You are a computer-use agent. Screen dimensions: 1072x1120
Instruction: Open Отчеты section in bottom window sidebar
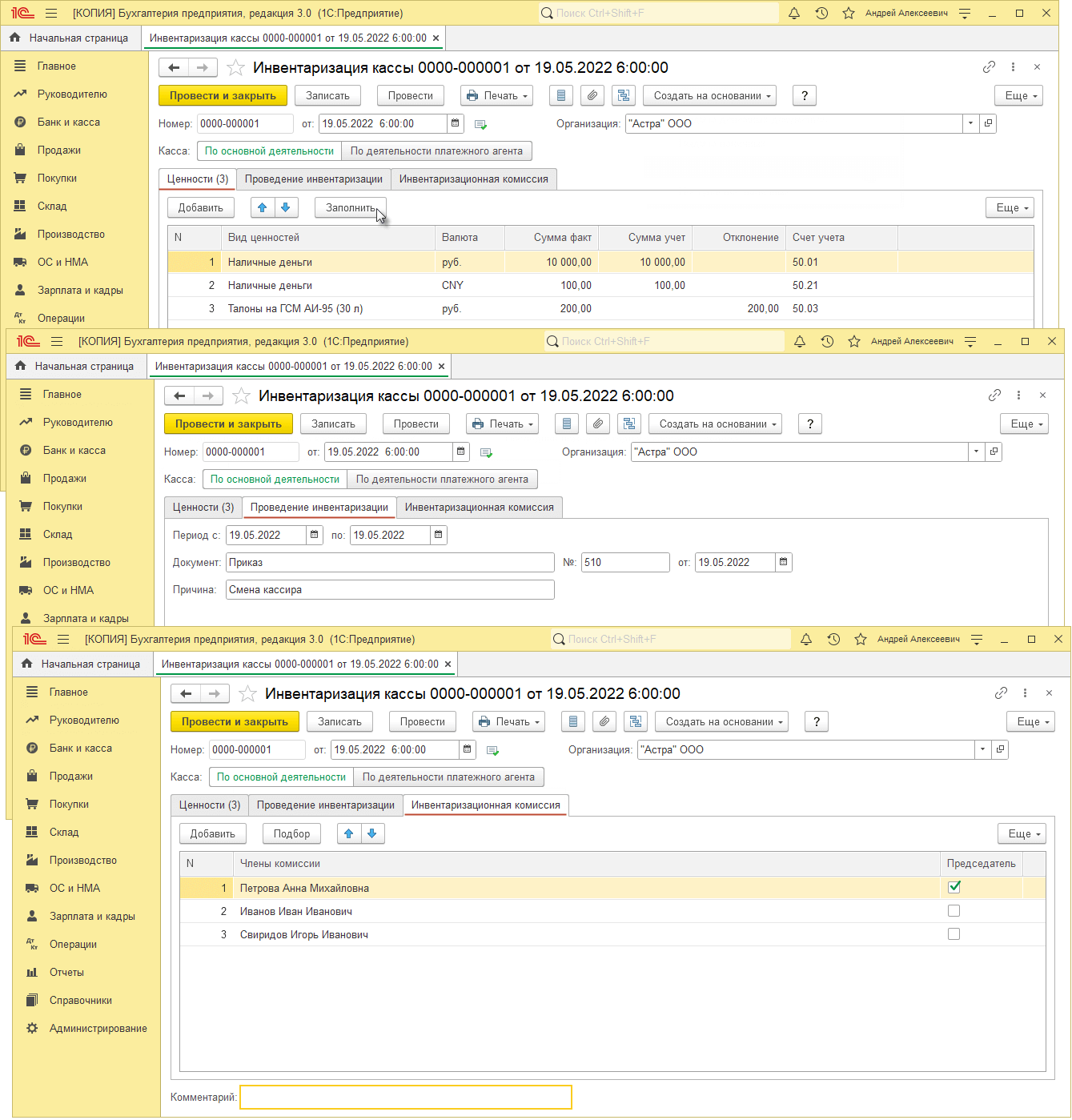66,972
